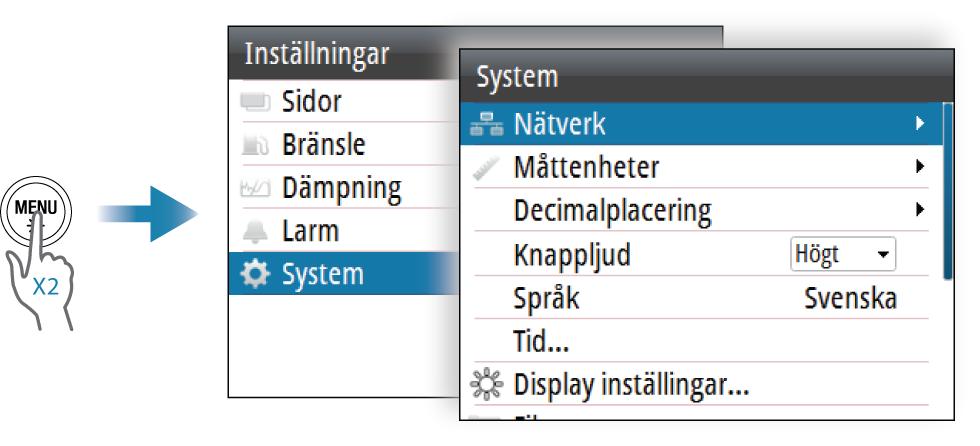Open the Knappljud Högt dropdown
The width and height of the screenshot is (980, 446).
coord(843,254)
